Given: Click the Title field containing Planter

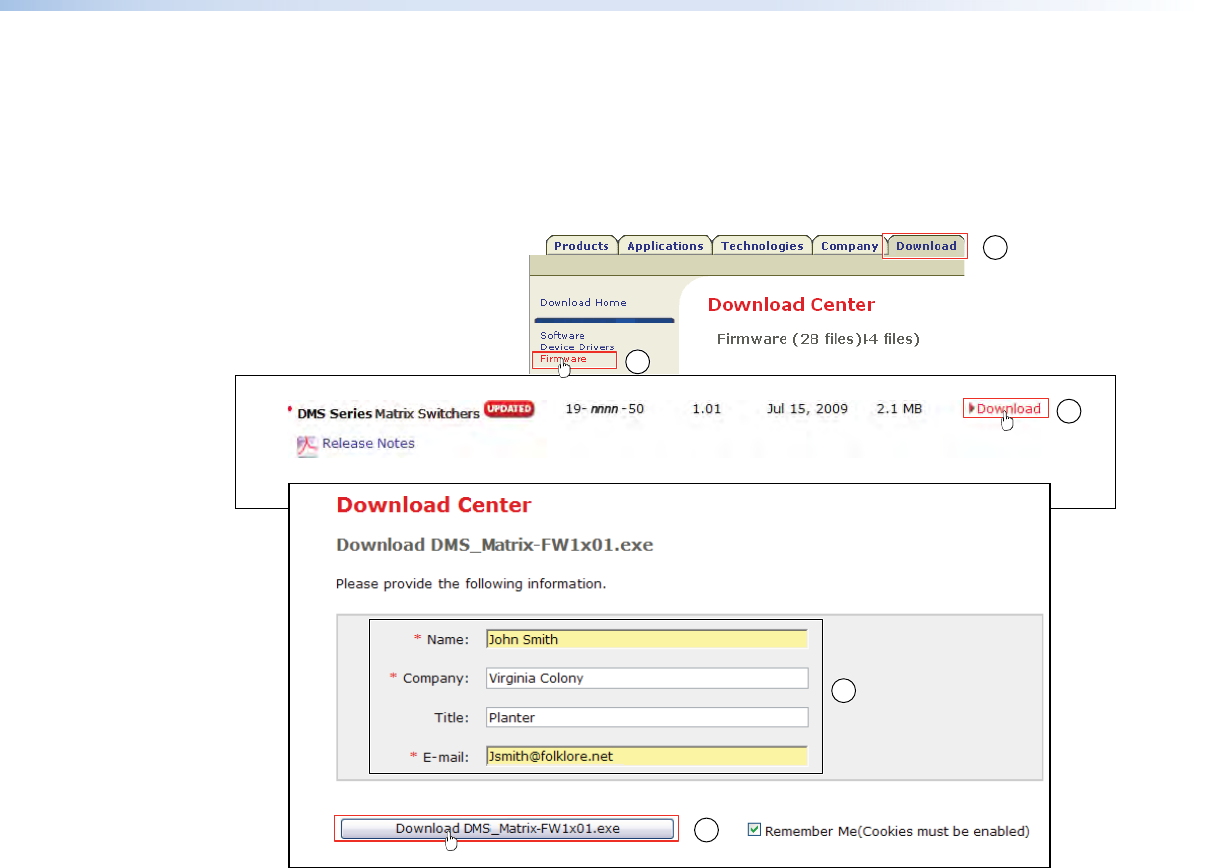Looking at the screenshot, I should point(646,717).
